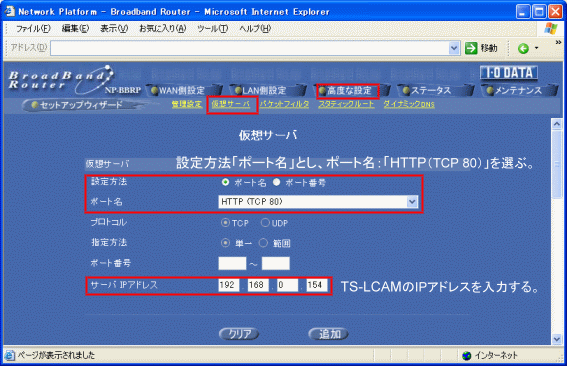567x366 pixels.
Task: Click the Windows flag logo icon
Action: [550, 28]
